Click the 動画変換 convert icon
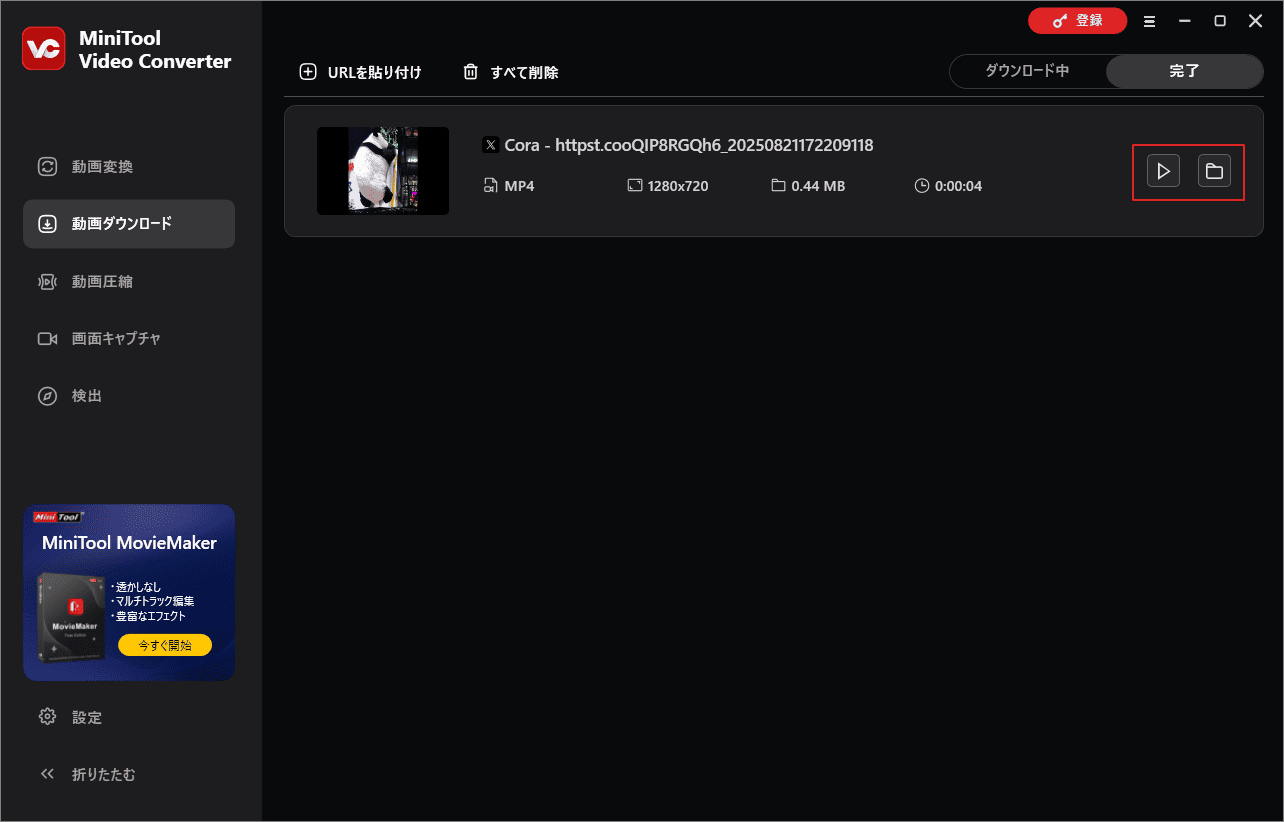Image resolution: width=1284 pixels, height=822 pixels. pos(47,167)
